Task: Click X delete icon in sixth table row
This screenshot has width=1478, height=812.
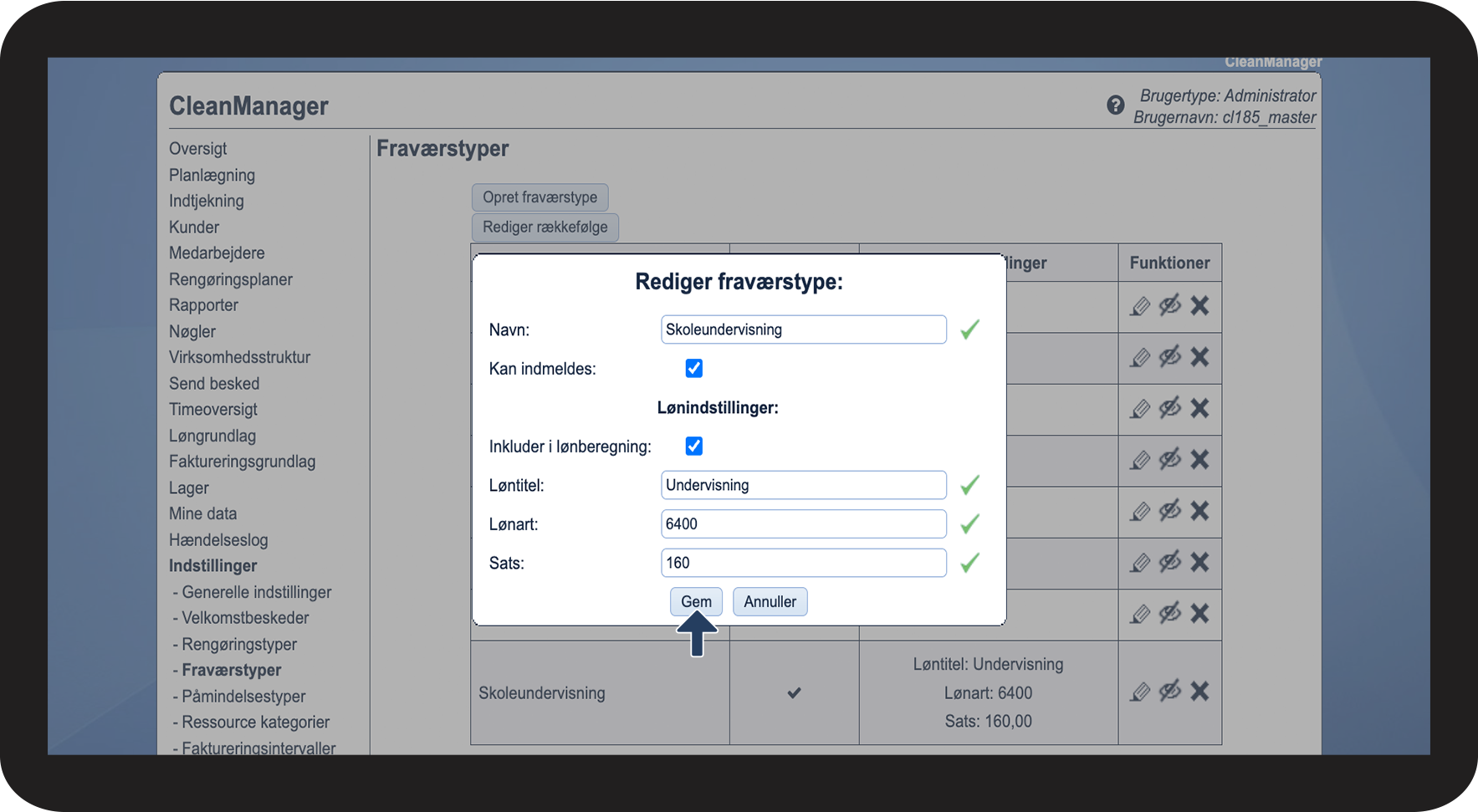Action: pos(1199,562)
